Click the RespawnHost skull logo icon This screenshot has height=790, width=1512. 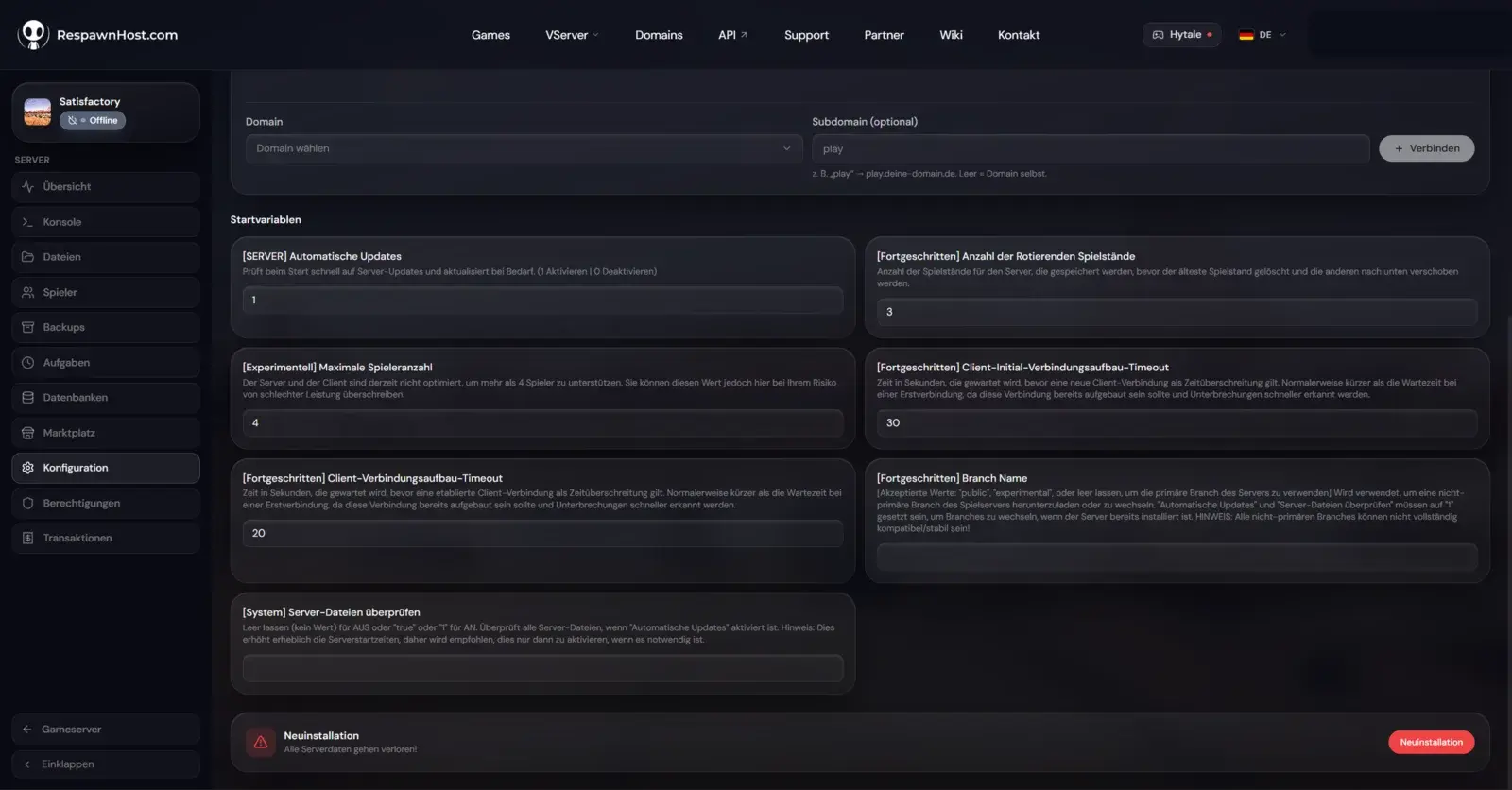pyautogui.click(x=33, y=35)
